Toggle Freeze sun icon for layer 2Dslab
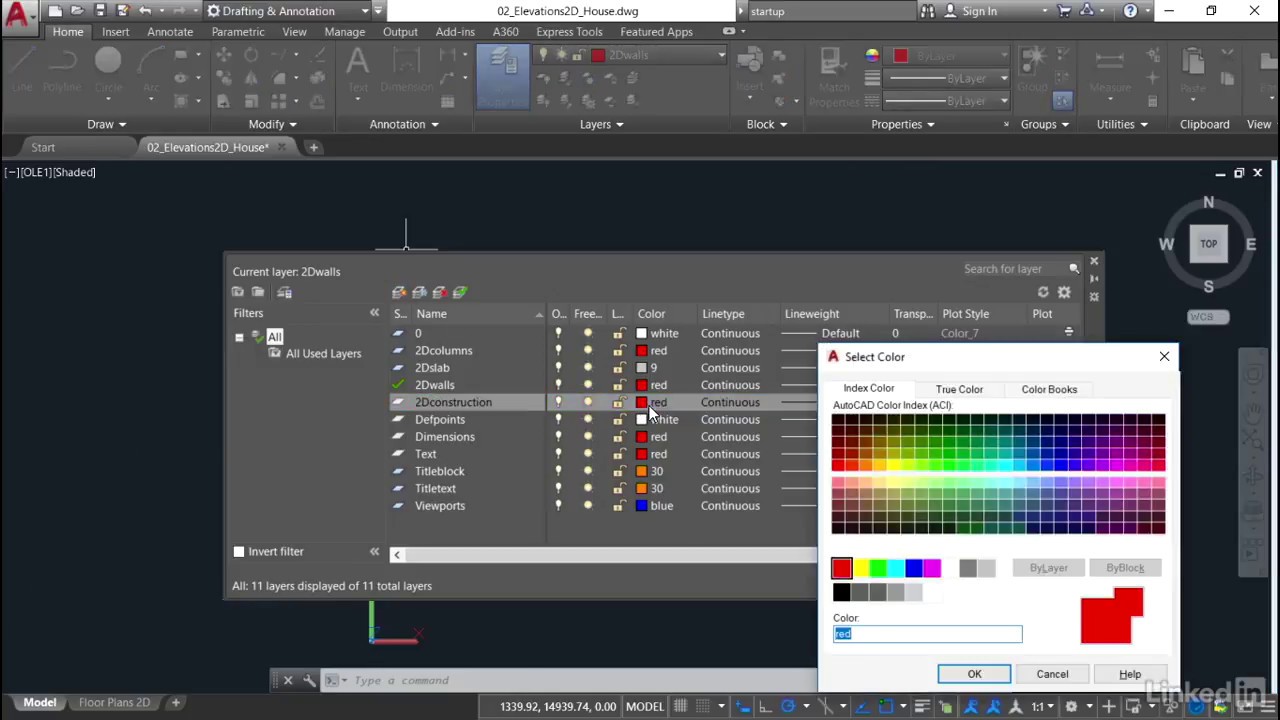This screenshot has height=720, width=1280. [x=588, y=368]
